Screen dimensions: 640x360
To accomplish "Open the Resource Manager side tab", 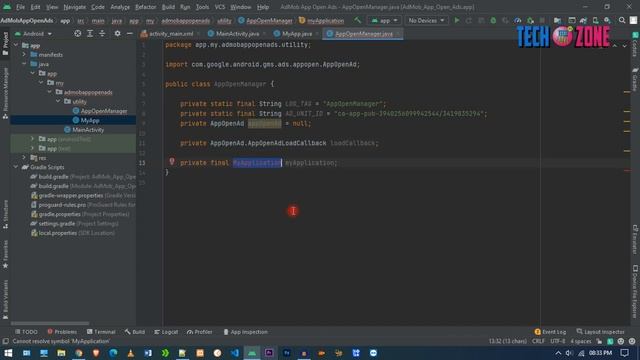I will [x=5, y=93].
